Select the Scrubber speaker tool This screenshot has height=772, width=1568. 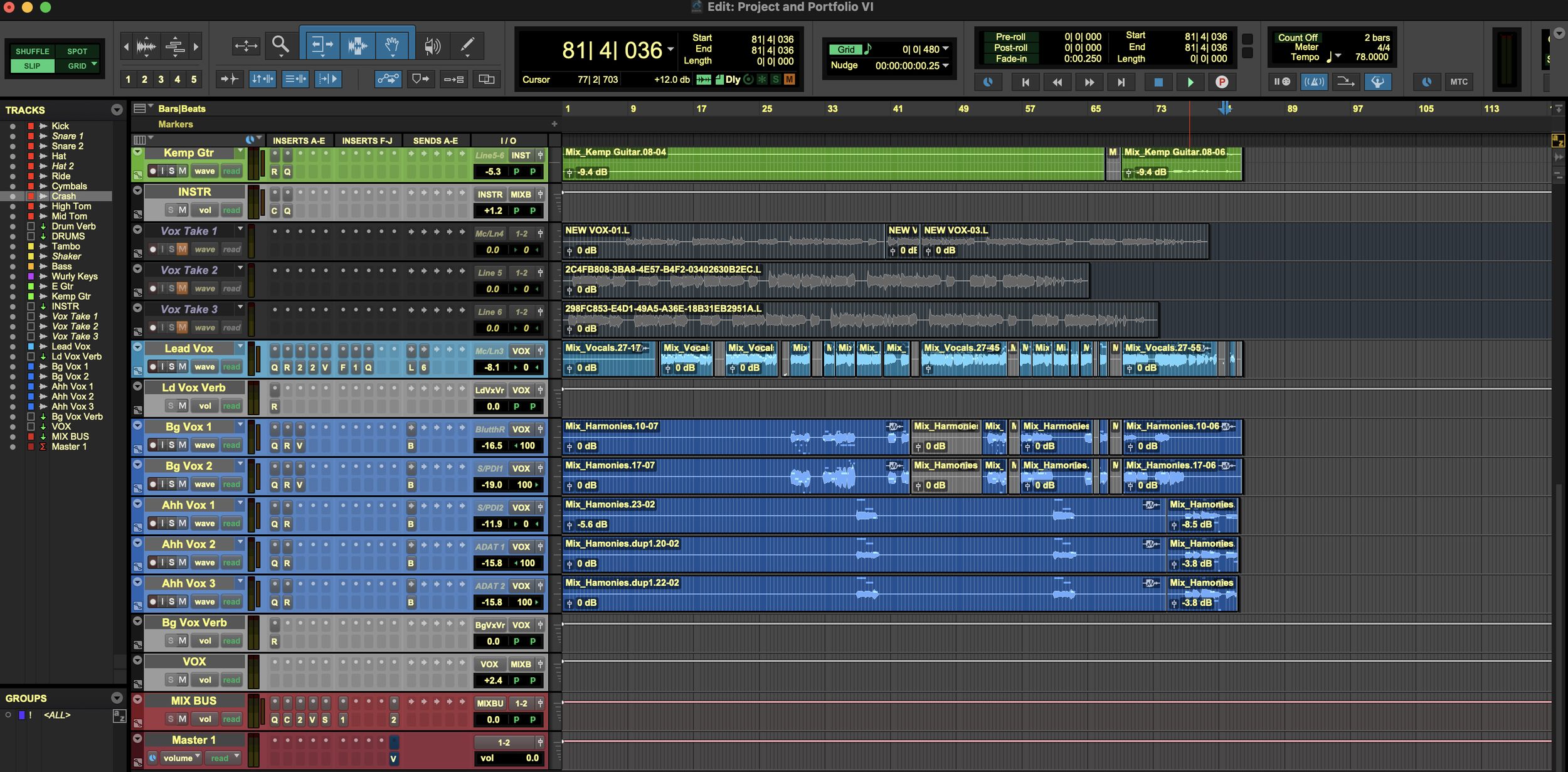coord(432,45)
